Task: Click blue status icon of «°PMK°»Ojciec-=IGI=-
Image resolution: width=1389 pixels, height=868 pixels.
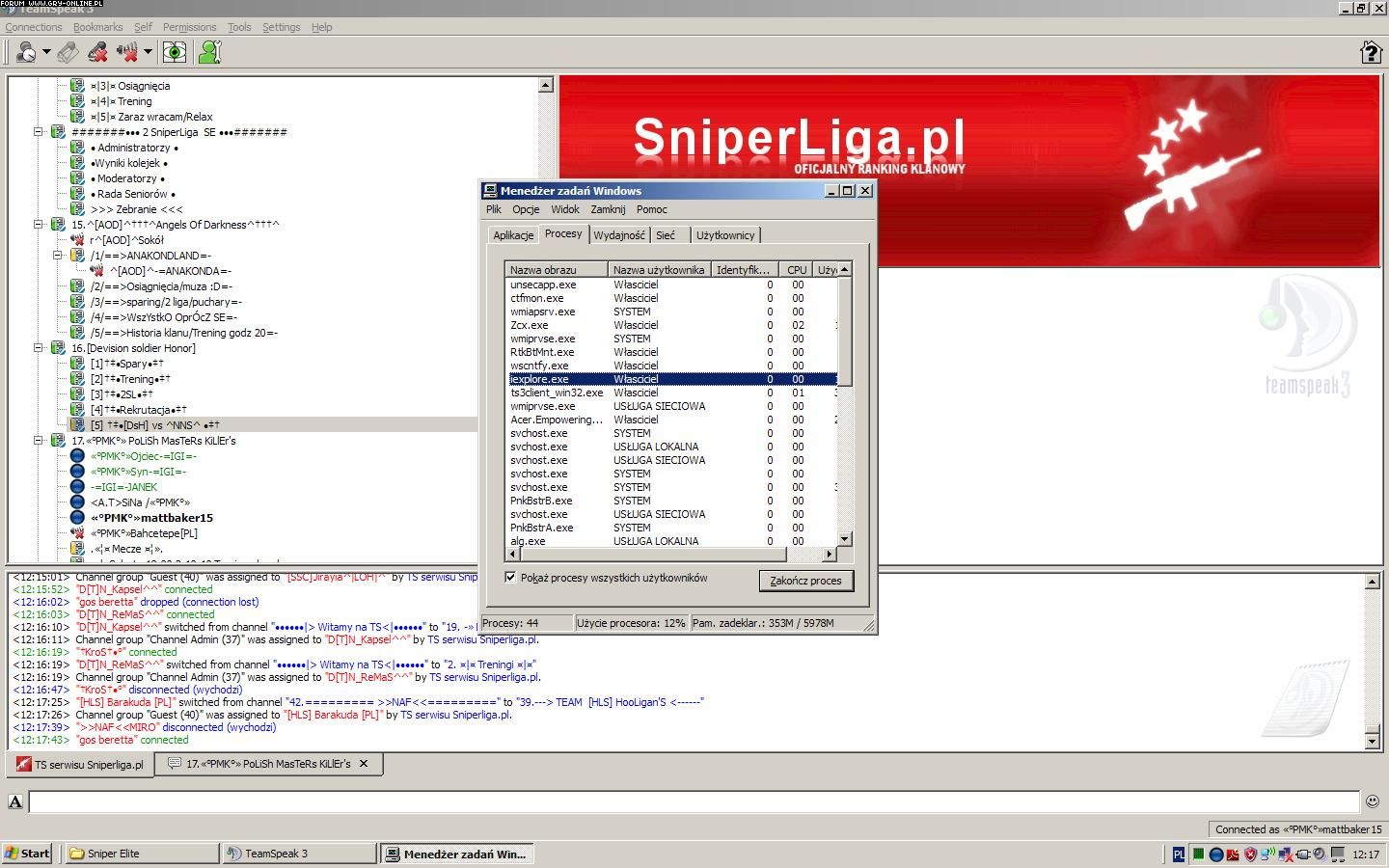Action: tap(77, 456)
